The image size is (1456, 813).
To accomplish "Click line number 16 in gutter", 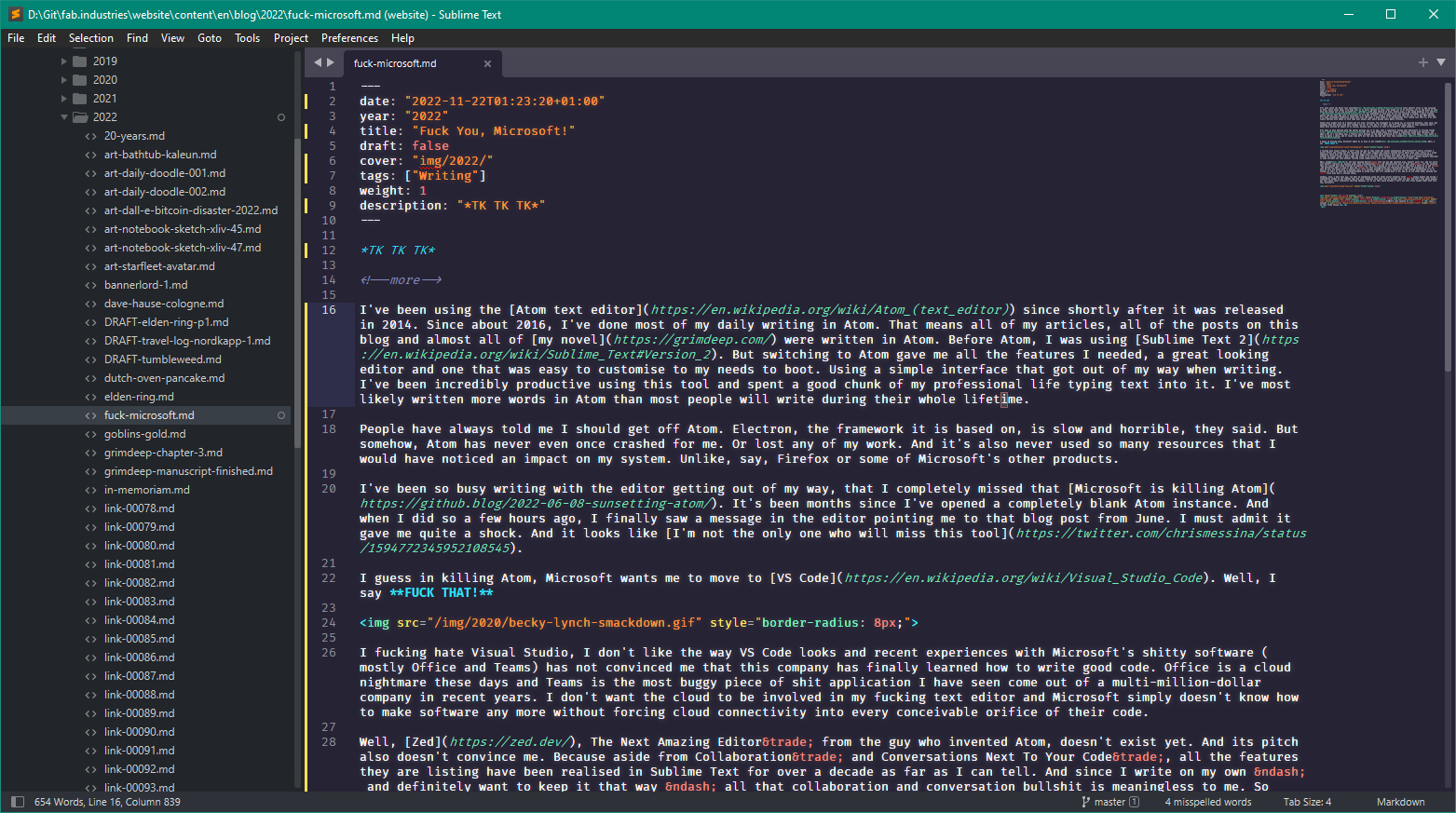I will click(x=329, y=310).
